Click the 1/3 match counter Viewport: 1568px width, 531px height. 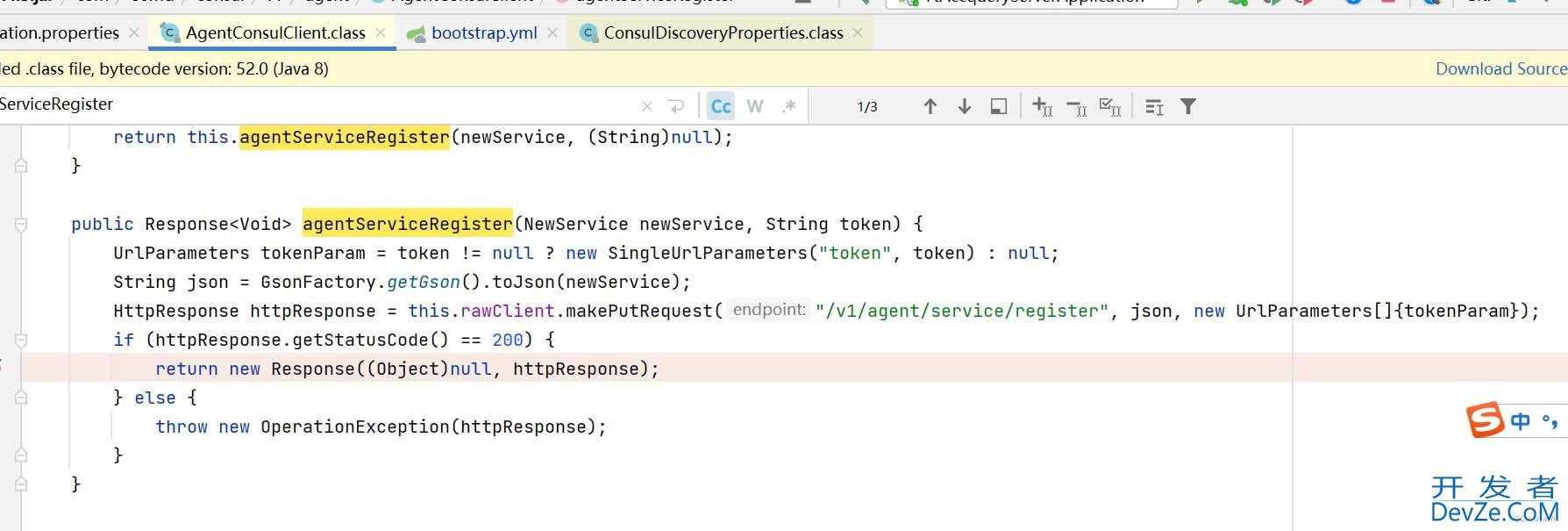867,106
